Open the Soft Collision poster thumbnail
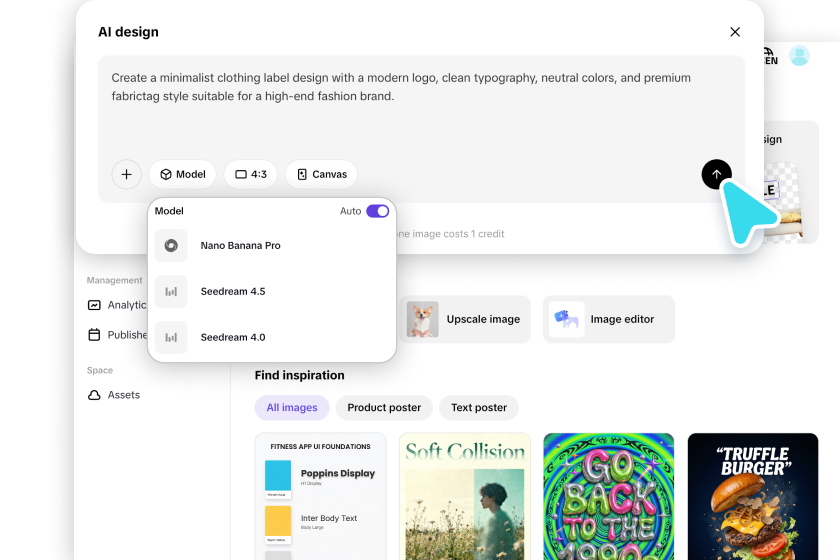This screenshot has width=840, height=560. (x=465, y=496)
